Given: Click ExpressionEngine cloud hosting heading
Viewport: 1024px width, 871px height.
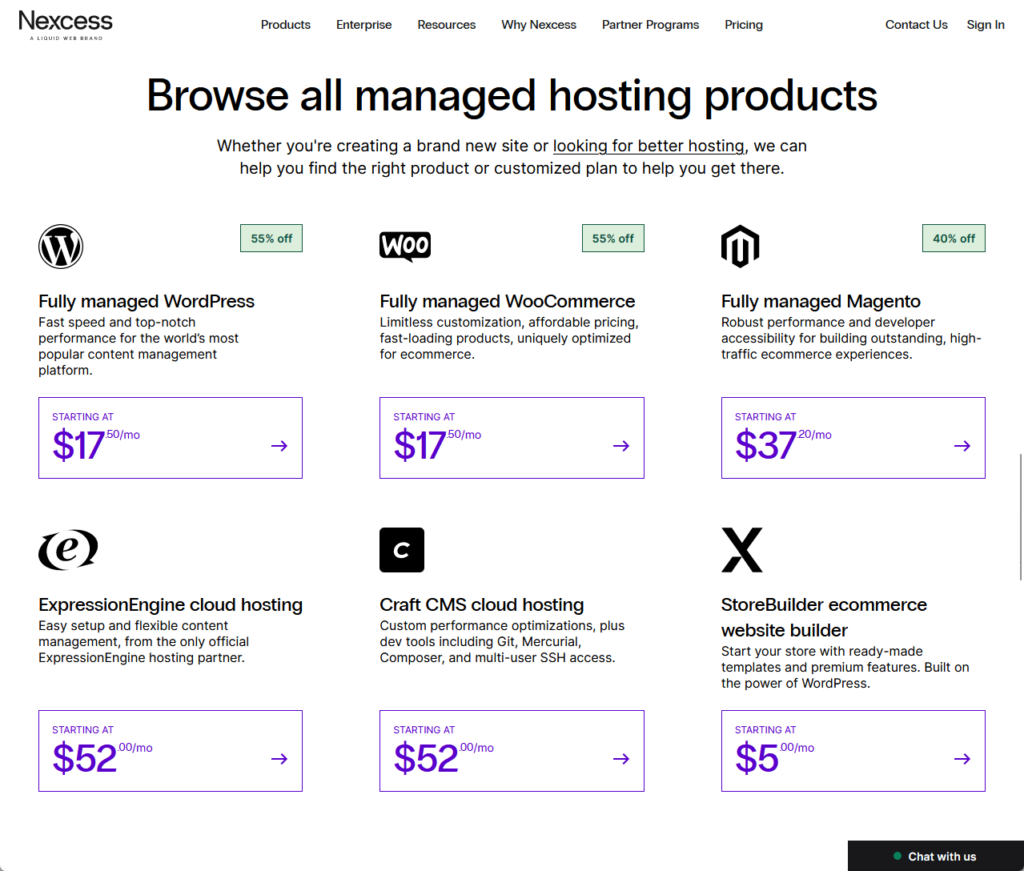Looking at the screenshot, I should click(x=170, y=605).
